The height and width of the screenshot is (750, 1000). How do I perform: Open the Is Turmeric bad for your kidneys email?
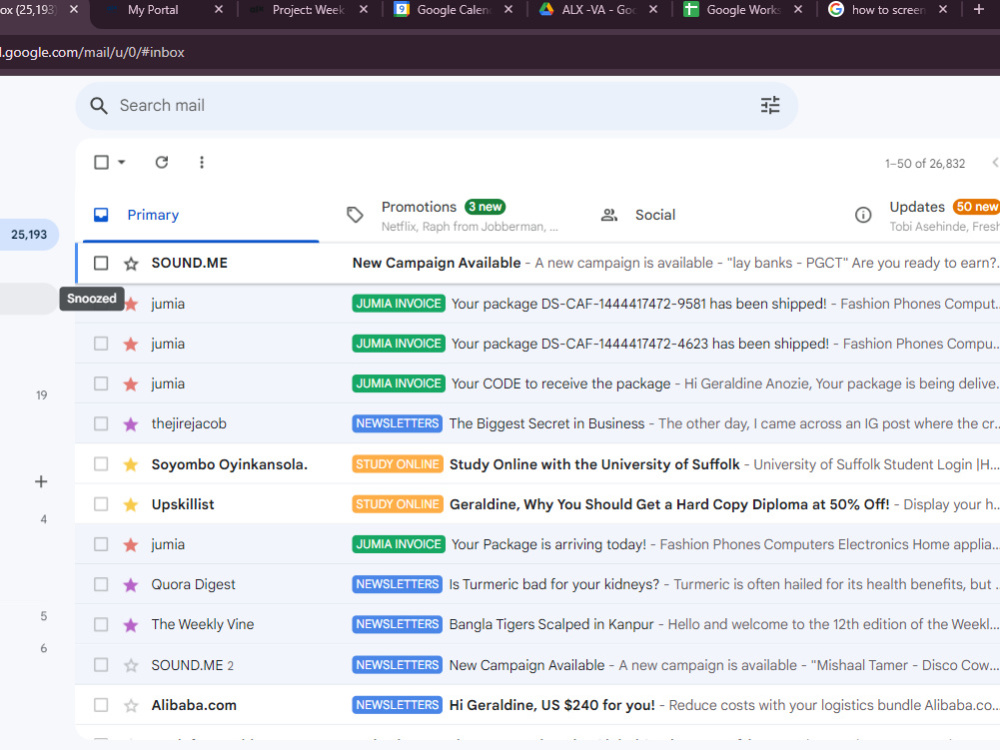click(538, 585)
